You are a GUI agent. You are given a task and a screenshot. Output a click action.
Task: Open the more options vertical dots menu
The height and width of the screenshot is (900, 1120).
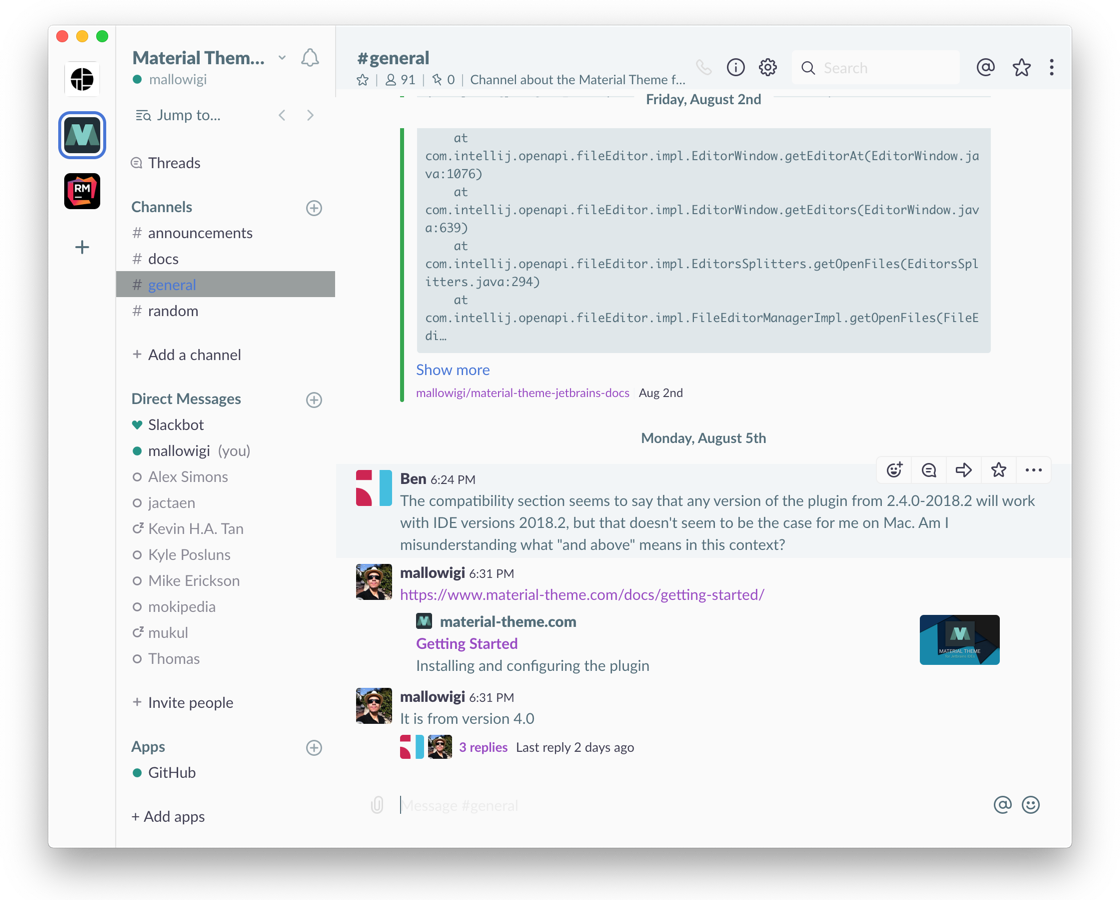click(1051, 68)
